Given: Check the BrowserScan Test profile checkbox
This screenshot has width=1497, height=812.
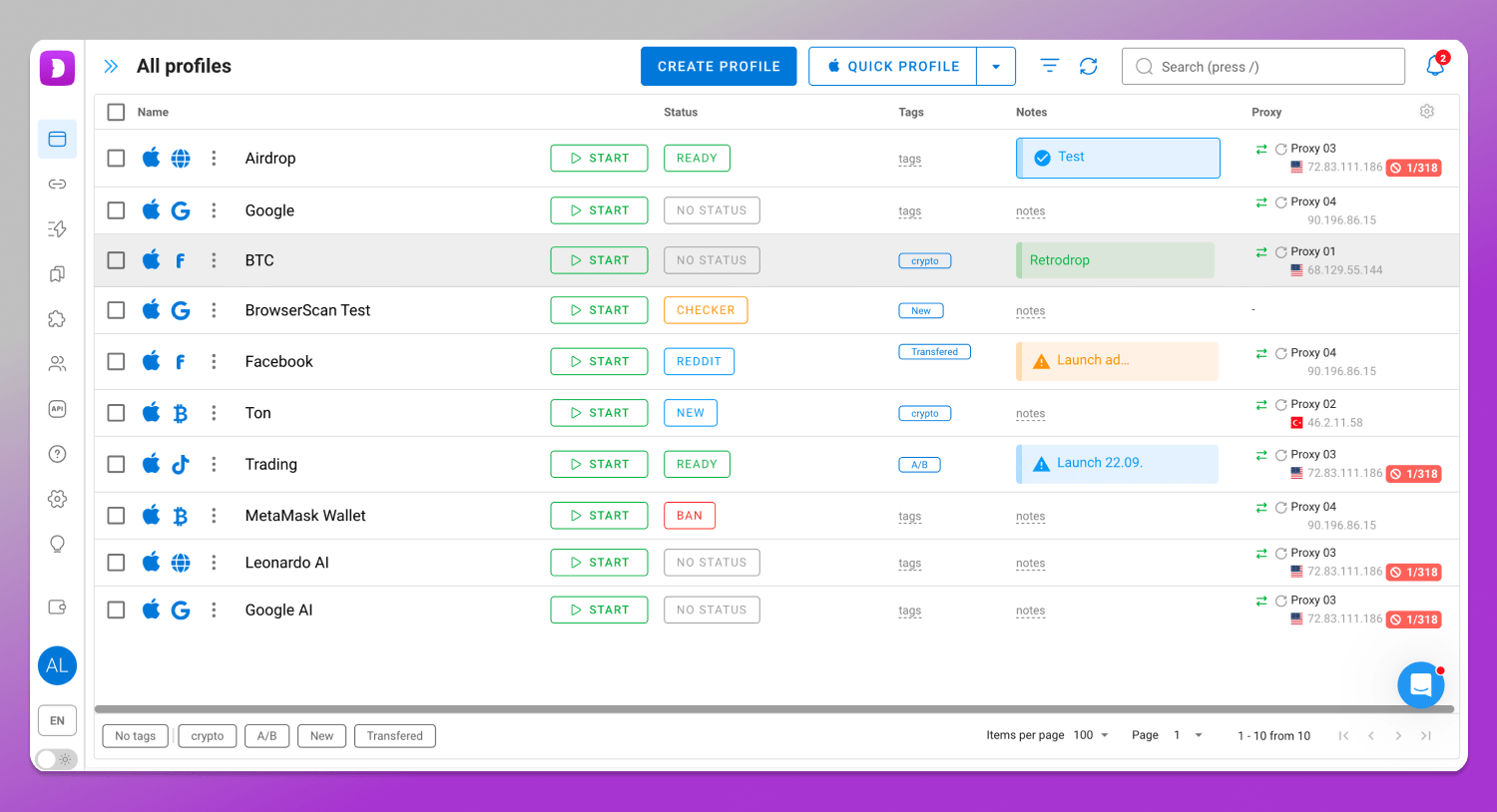Looking at the screenshot, I should pyautogui.click(x=116, y=310).
